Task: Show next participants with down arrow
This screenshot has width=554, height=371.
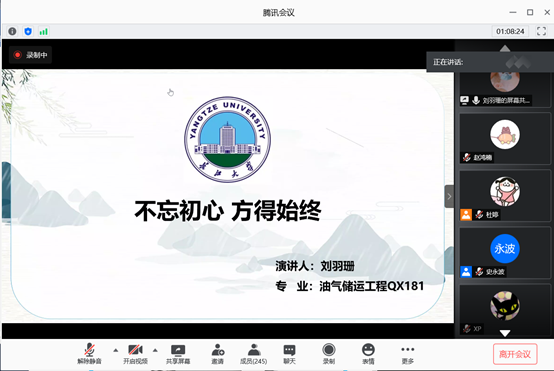Action: click(x=505, y=333)
